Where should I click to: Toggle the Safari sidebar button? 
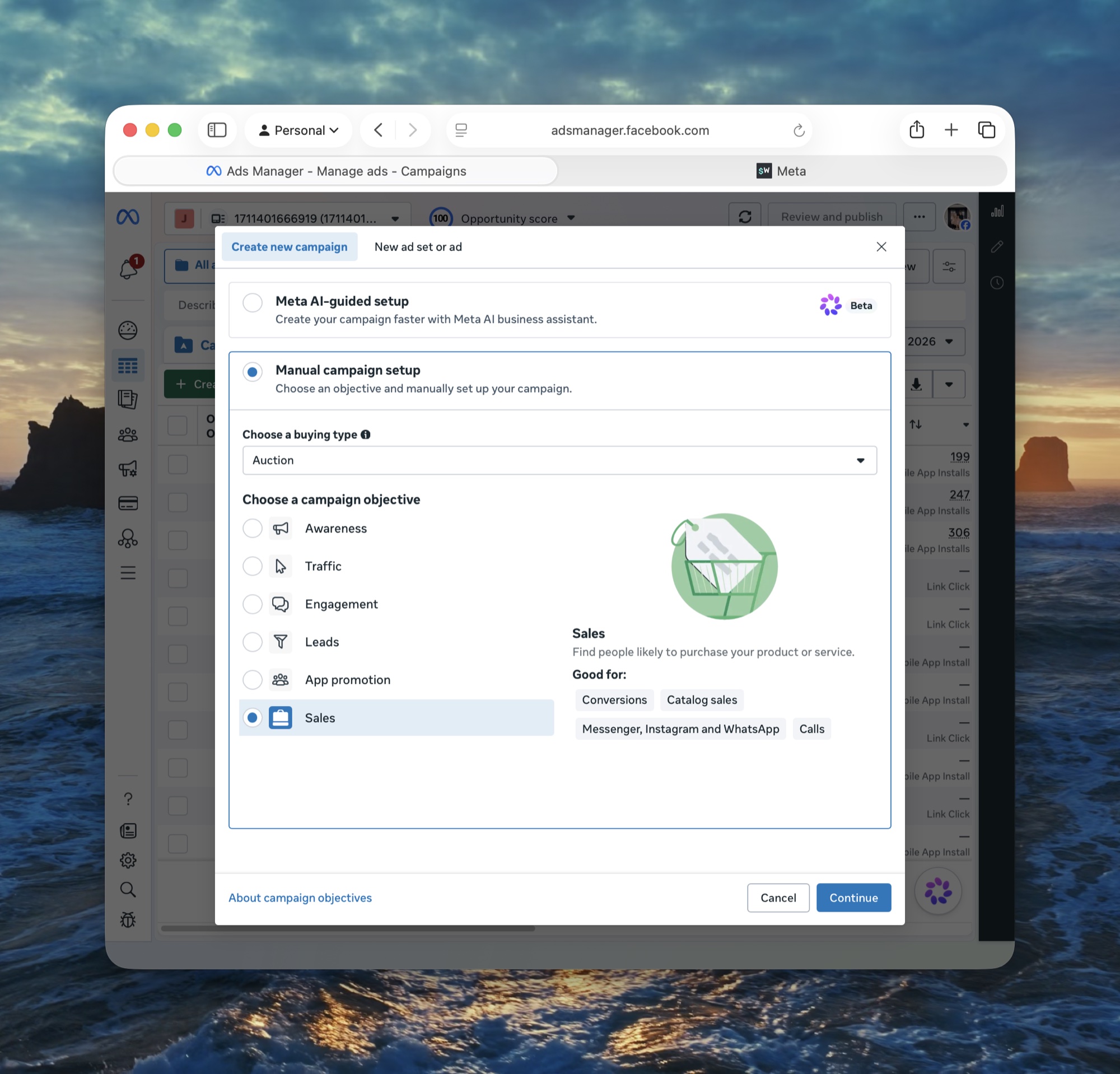pyautogui.click(x=217, y=130)
